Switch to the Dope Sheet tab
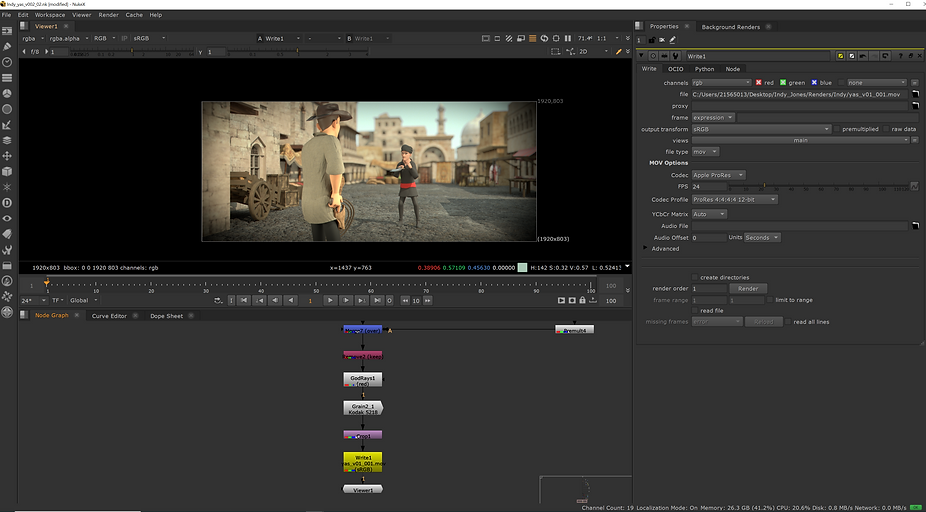This screenshot has width=926, height=512. point(167,316)
